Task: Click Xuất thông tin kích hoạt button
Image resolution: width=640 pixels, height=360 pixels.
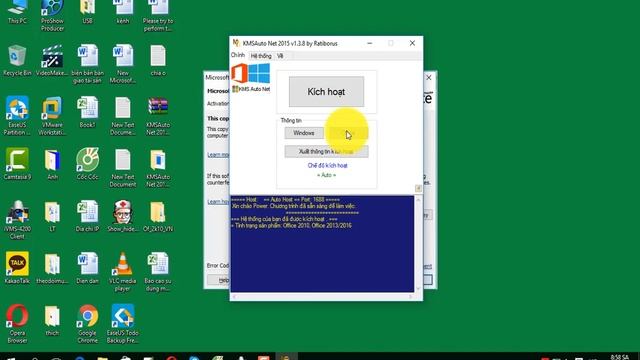Action: [326, 151]
